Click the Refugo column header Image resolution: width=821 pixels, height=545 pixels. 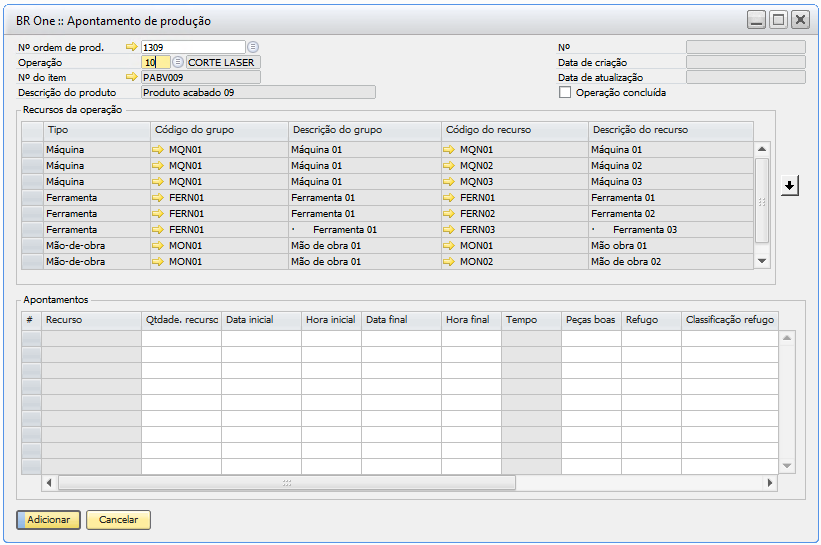pyautogui.click(x=651, y=320)
